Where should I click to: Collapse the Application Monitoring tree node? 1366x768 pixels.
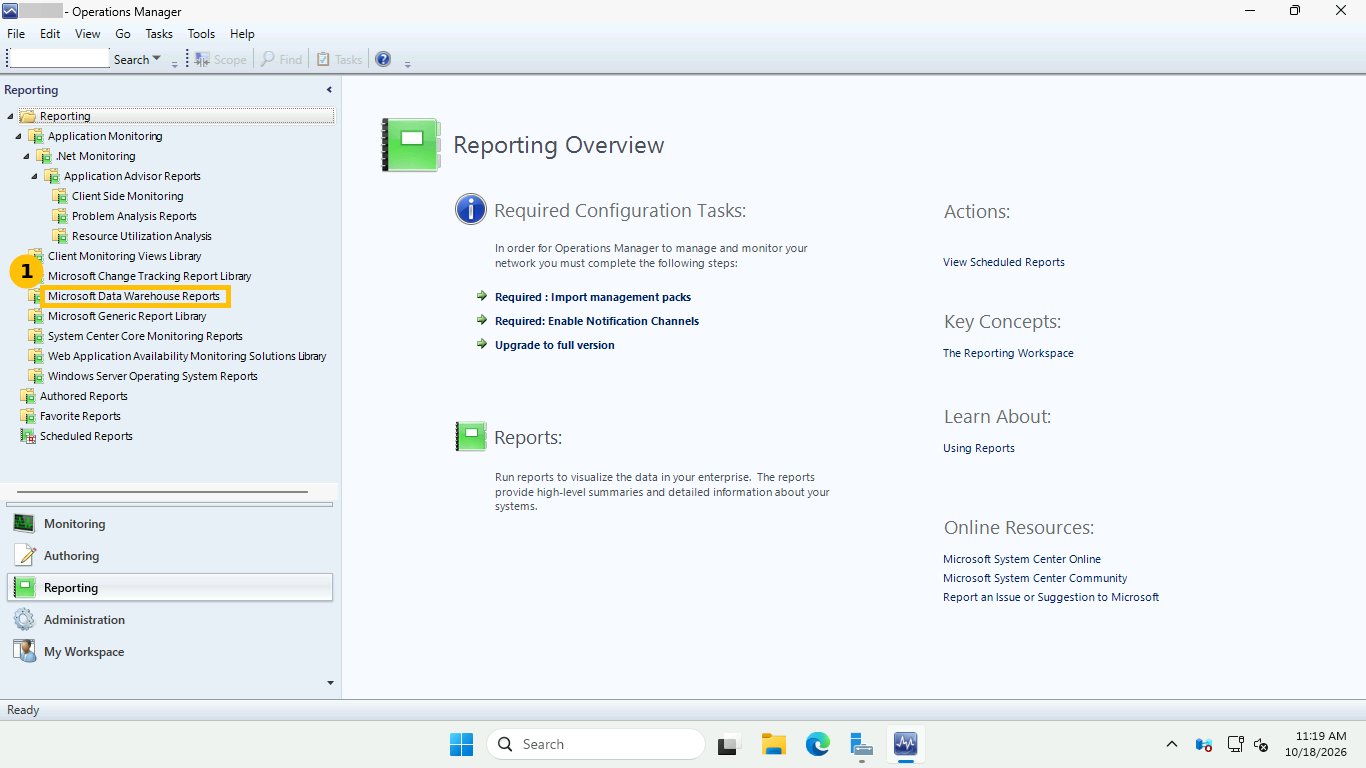point(18,136)
